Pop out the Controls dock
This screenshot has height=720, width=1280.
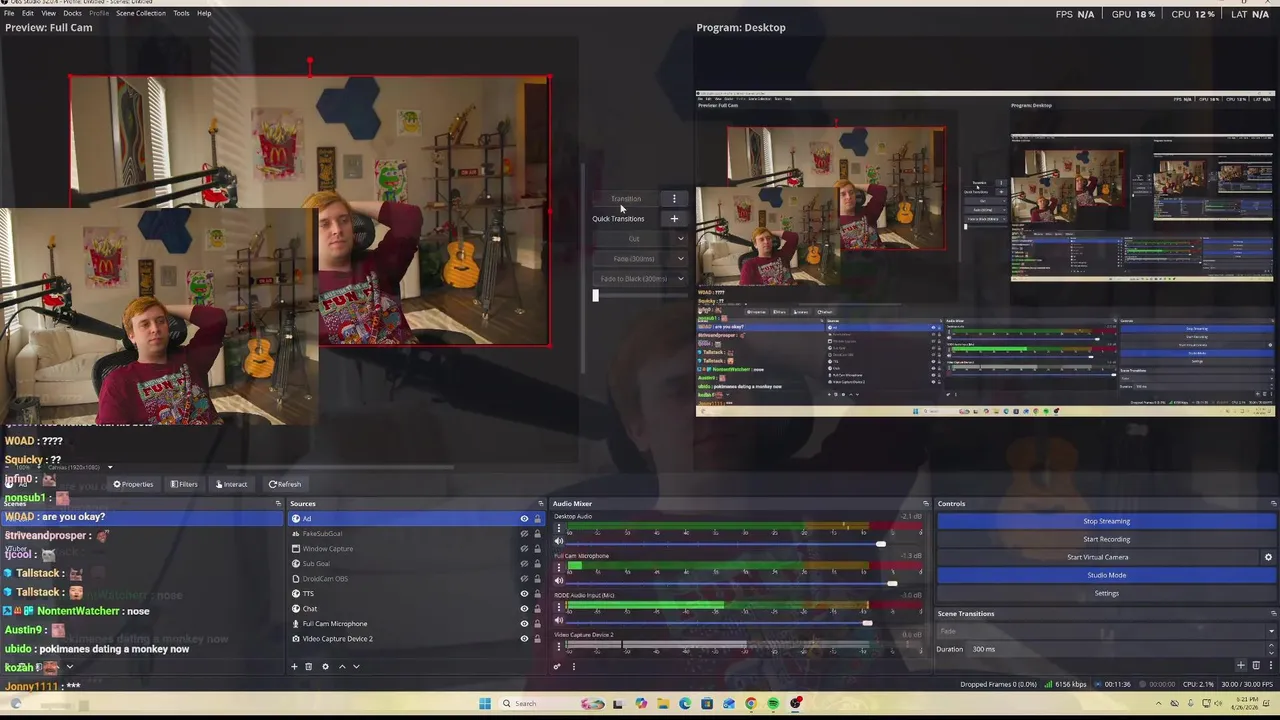click(1273, 503)
